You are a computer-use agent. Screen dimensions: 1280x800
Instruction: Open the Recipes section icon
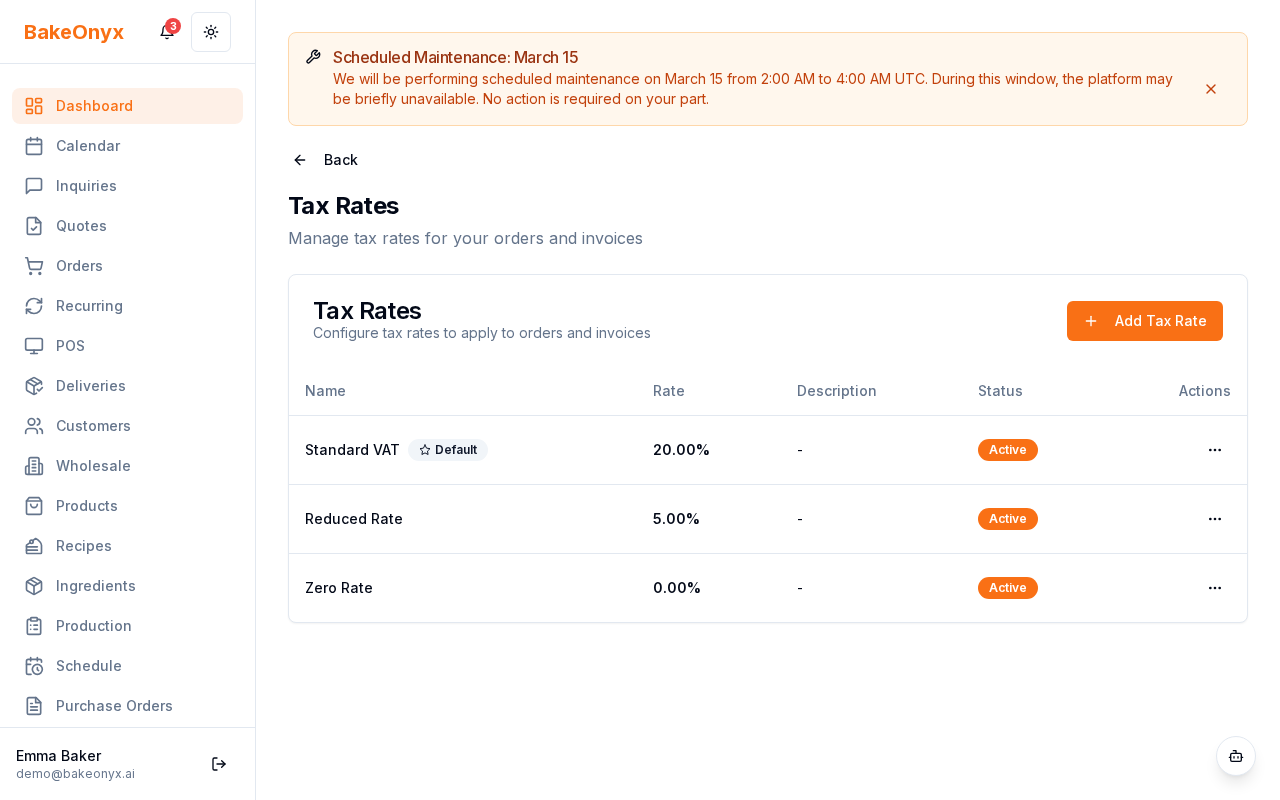(x=34, y=546)
